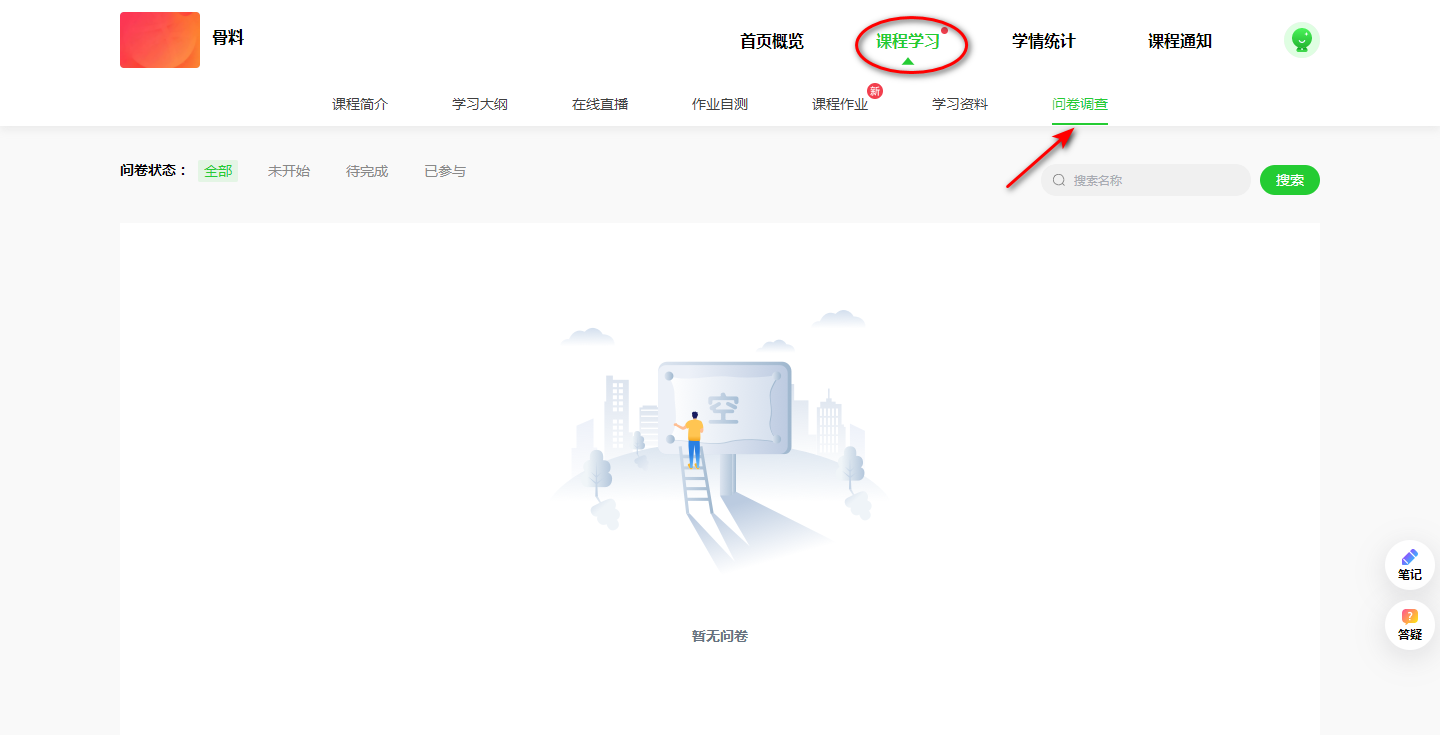The height and width of the screenshot is (735, 1440).
Task: Go to the 首页概览 tab
Action: tap(771, 41)
